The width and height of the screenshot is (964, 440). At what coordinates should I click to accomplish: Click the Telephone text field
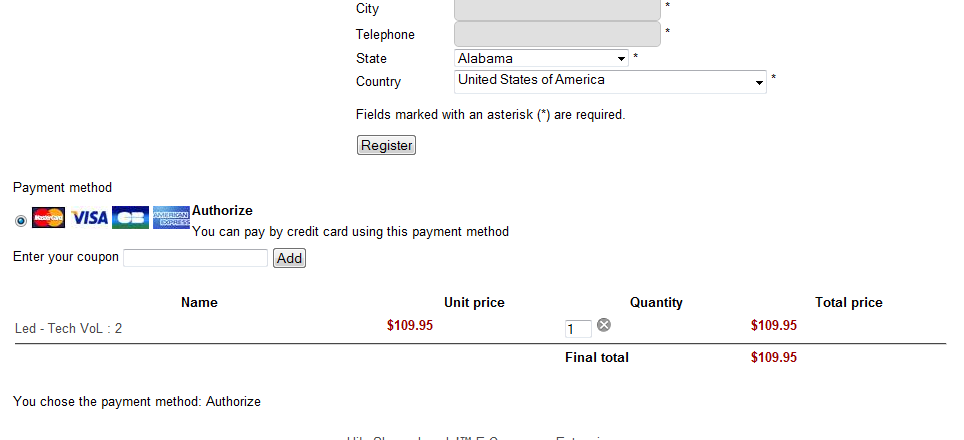point(557,34)
